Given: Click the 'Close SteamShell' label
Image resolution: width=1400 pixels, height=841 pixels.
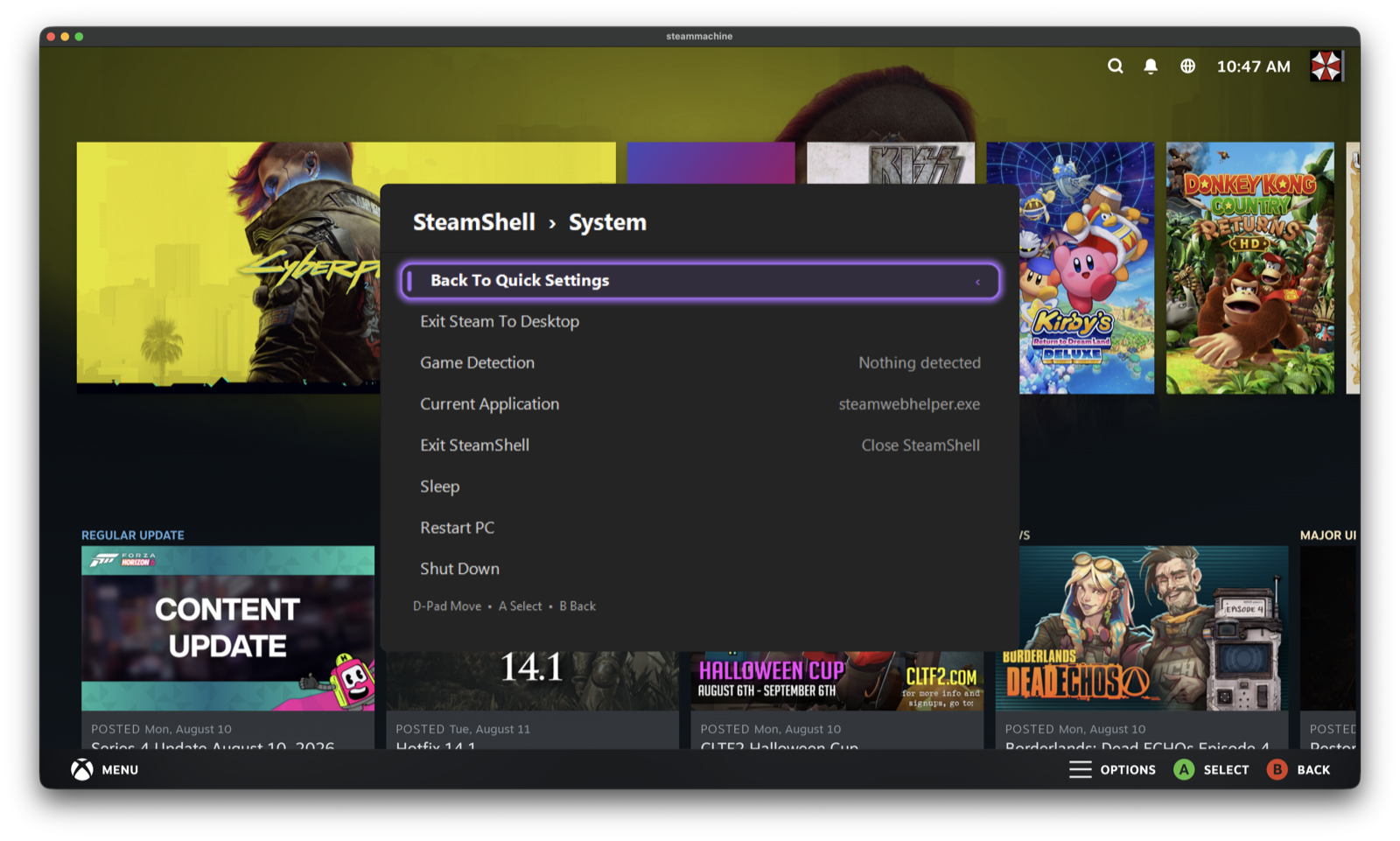Looking at the screenshot, I should 920,445.
